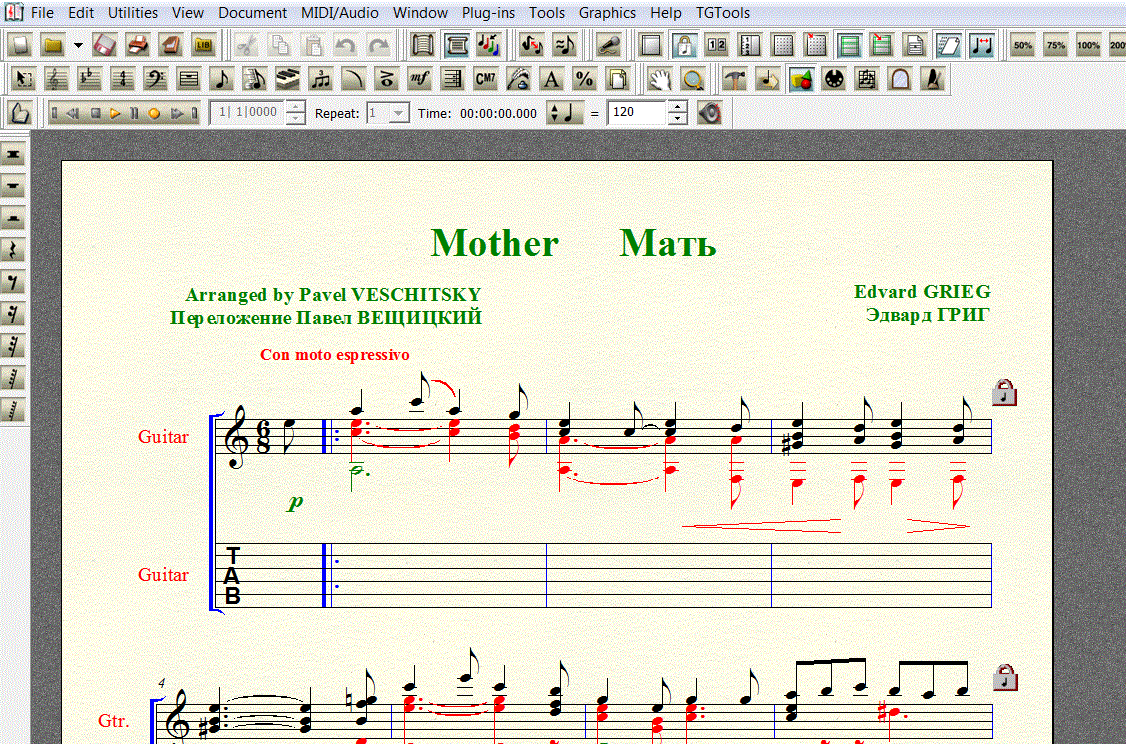Set zoom to 50%
Image resolution: width=1126 pixels, height=744 pixels.
(1023, 45)
